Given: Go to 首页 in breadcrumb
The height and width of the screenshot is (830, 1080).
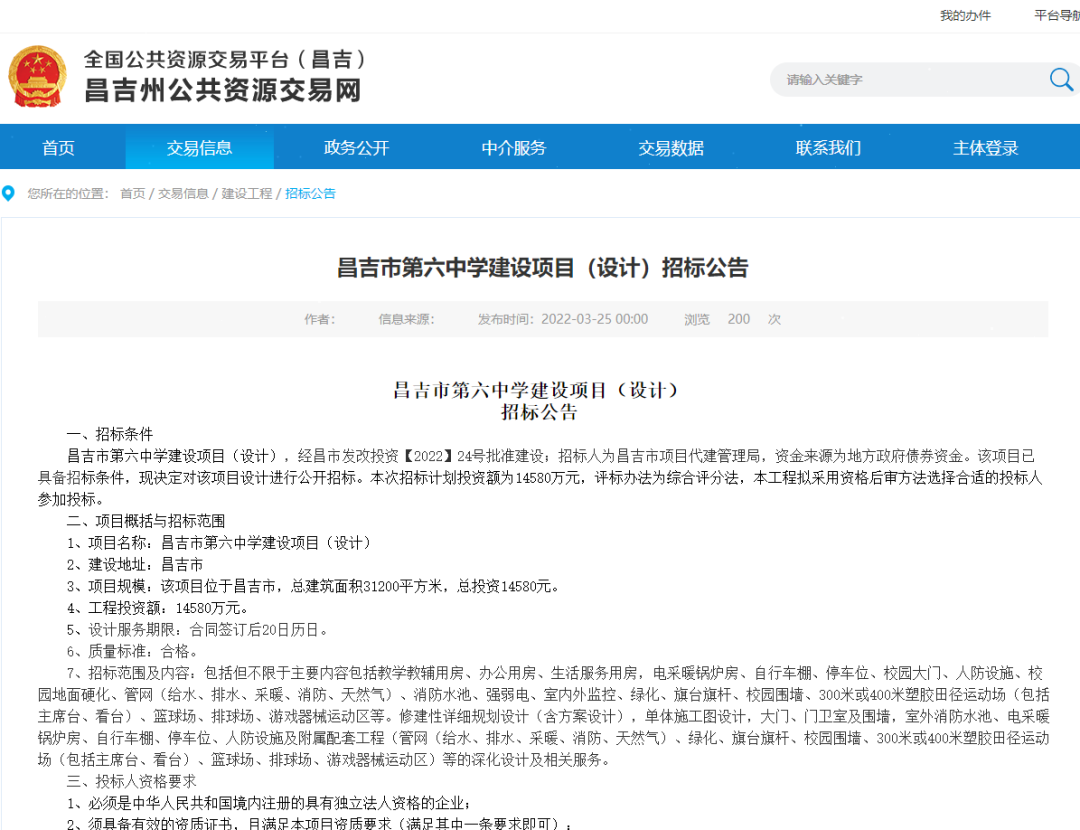Looking at the screenshot, I should (x=132, y=194).
